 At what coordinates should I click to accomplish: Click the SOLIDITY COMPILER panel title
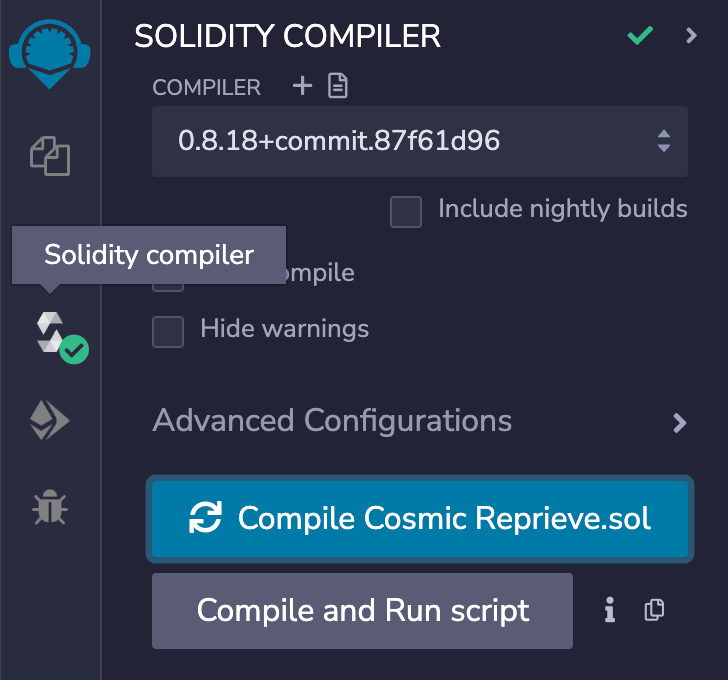click(287, 36)
